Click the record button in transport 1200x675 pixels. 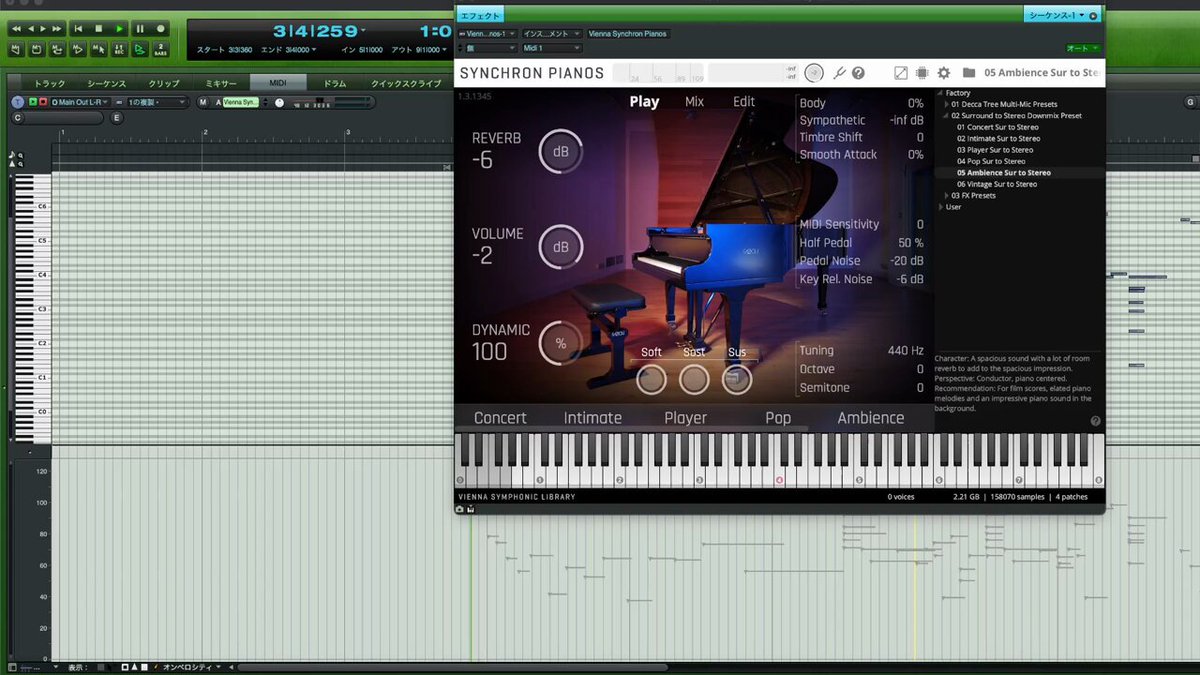point(161,29)
